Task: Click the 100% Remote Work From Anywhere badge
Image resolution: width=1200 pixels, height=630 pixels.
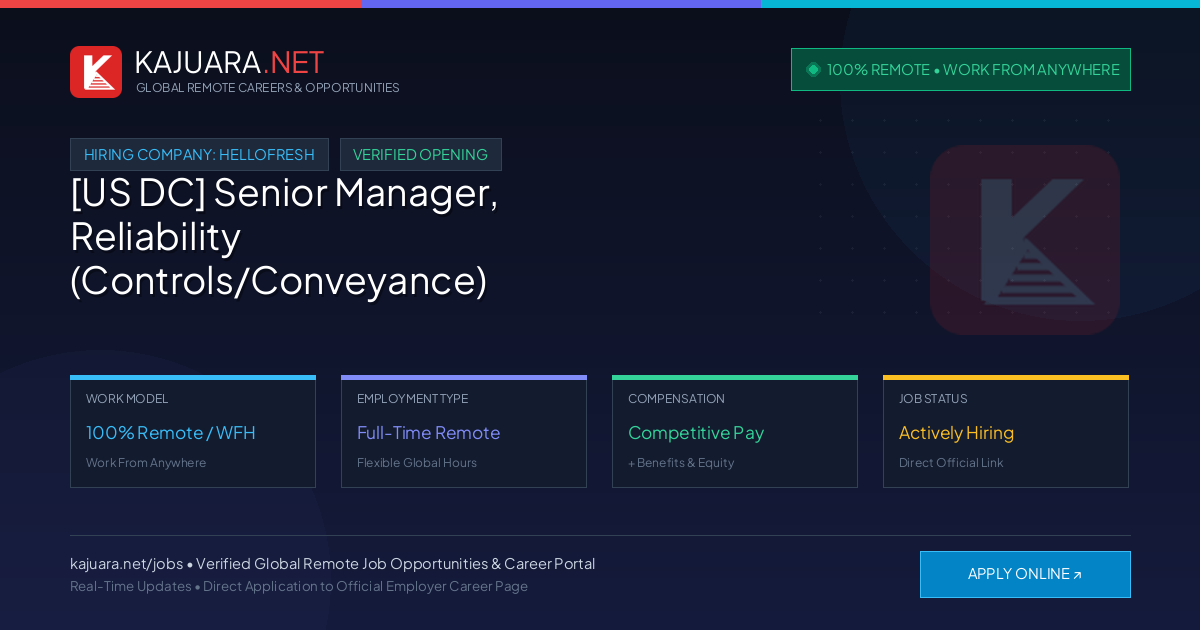Action: coord(961,69)
